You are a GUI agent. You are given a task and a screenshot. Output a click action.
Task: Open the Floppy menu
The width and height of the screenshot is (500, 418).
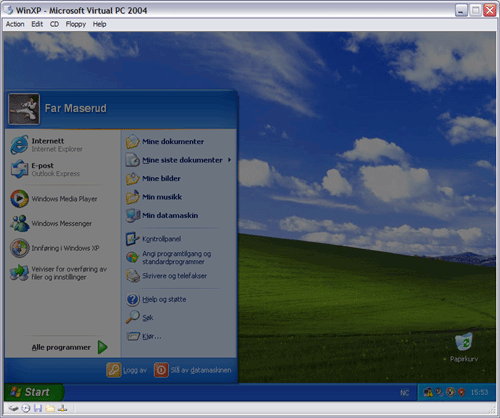click(76, 24)
